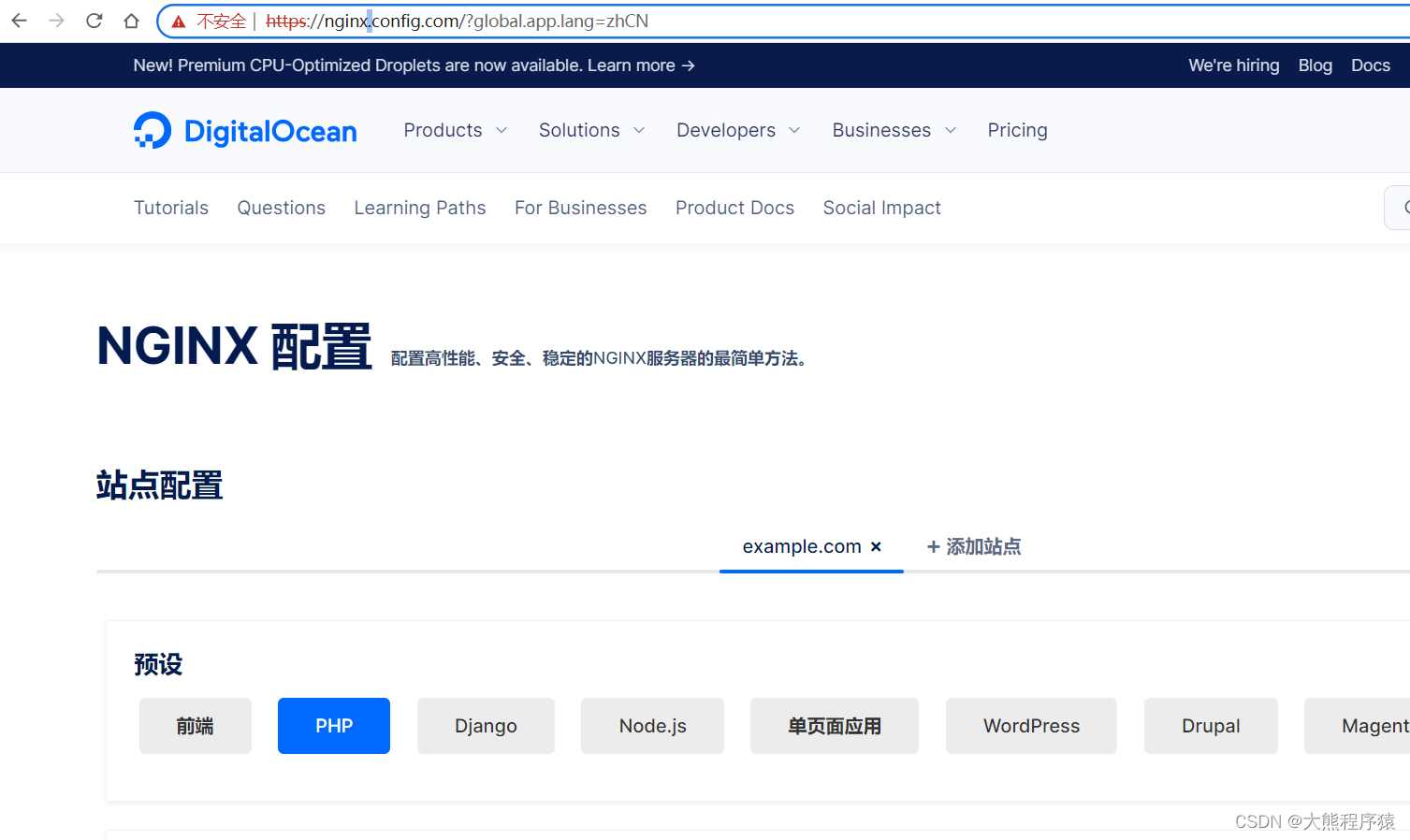Choose the Django preset
The image size is (1410, 840).
(486, 726)
